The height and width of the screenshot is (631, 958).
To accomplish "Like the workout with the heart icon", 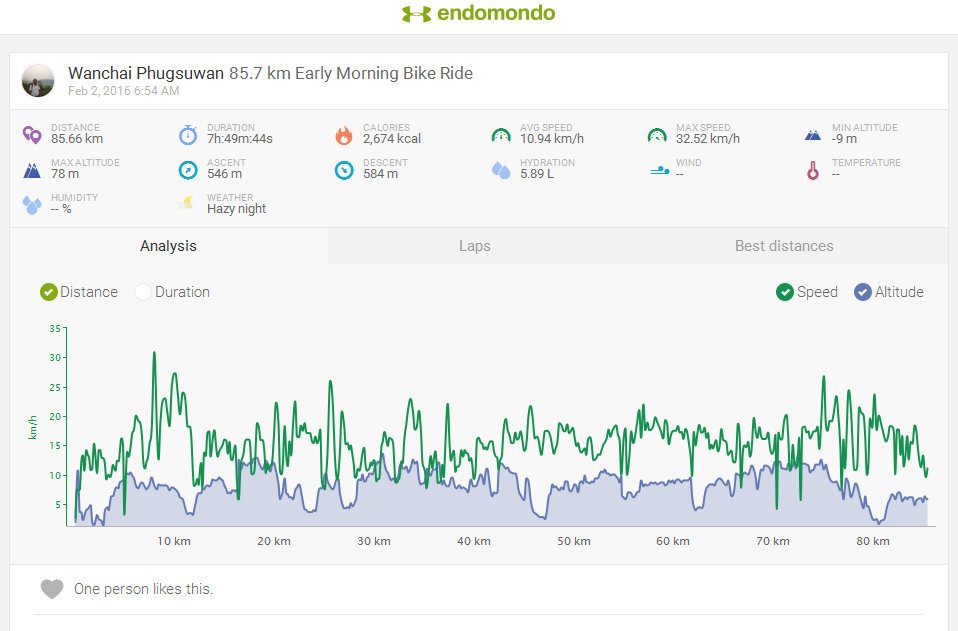I will pos(52,589).
